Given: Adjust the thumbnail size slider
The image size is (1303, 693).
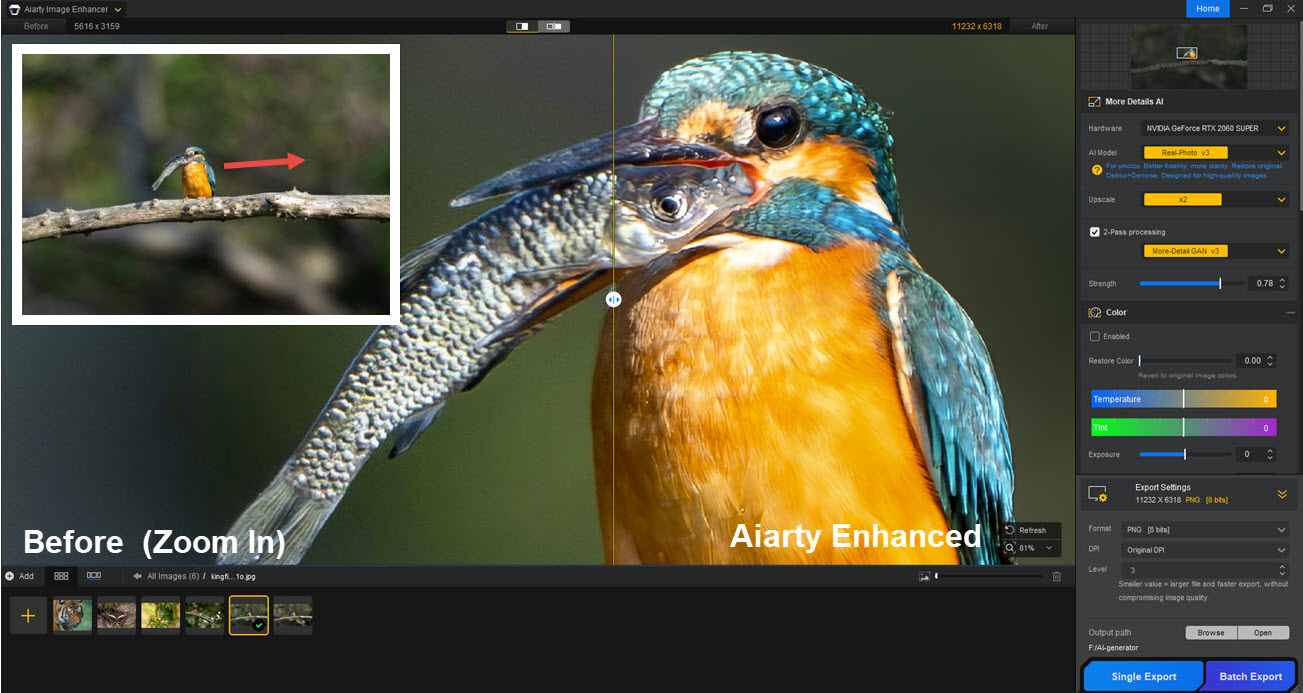Looking at the screenshot, I should tap(988, 576).
